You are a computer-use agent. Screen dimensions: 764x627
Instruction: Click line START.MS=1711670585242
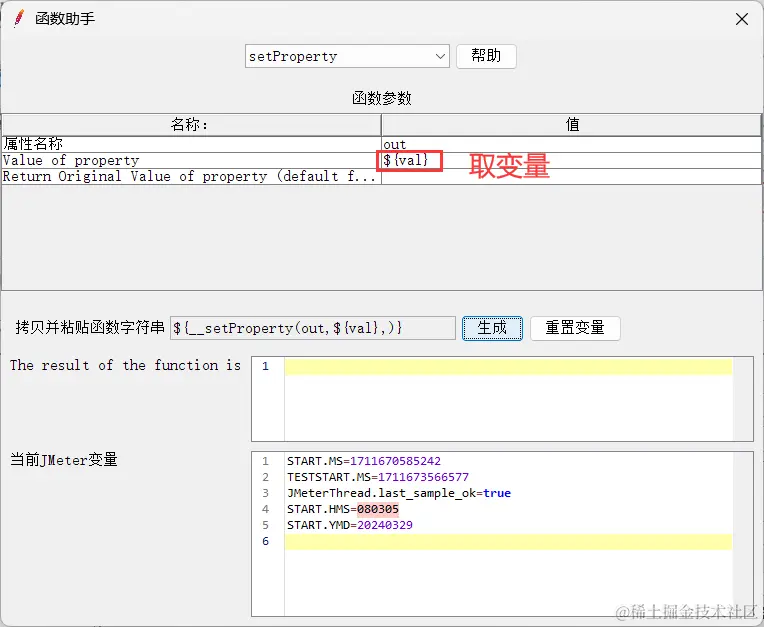click(363, 461)
